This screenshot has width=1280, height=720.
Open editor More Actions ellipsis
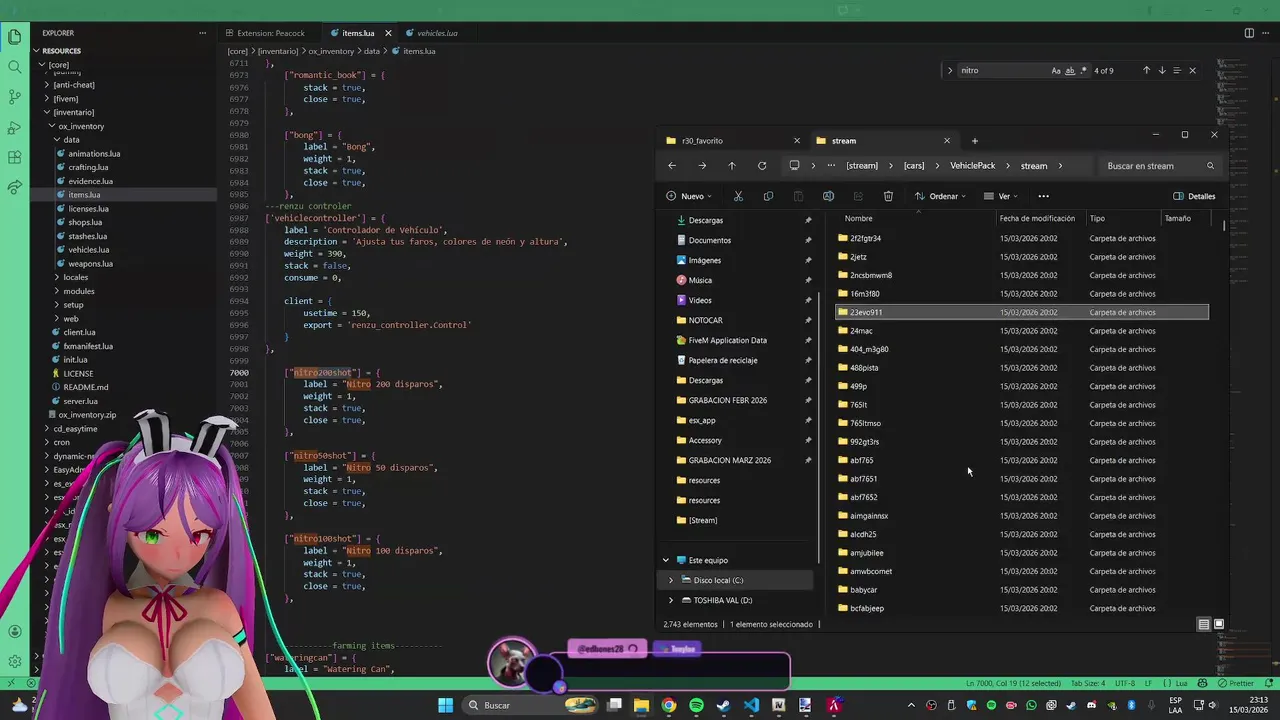point(1266,33)
